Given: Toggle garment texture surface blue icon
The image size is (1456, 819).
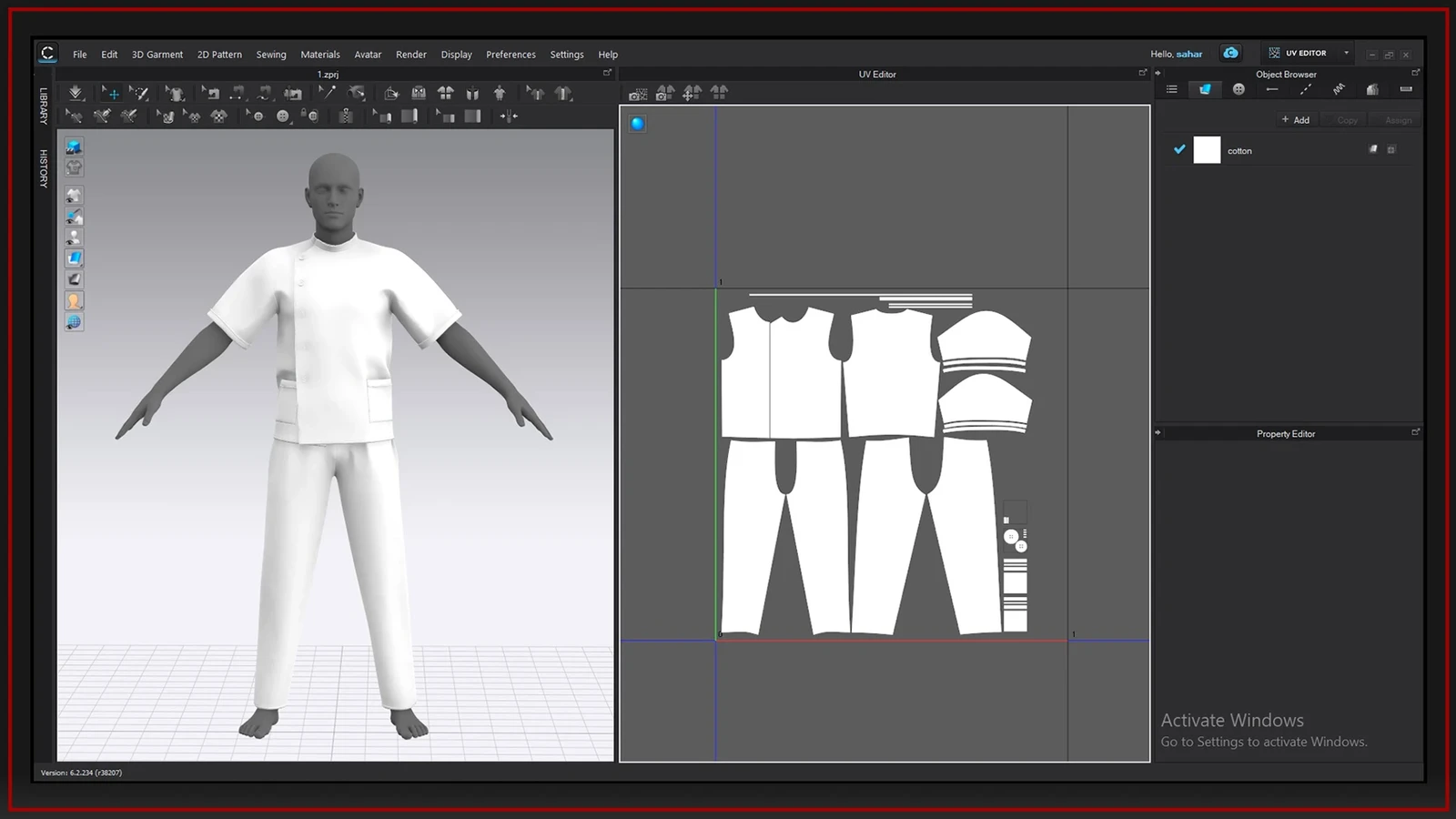Looking at the screenshot, I should pyautogui.click(x=74, y=258).
